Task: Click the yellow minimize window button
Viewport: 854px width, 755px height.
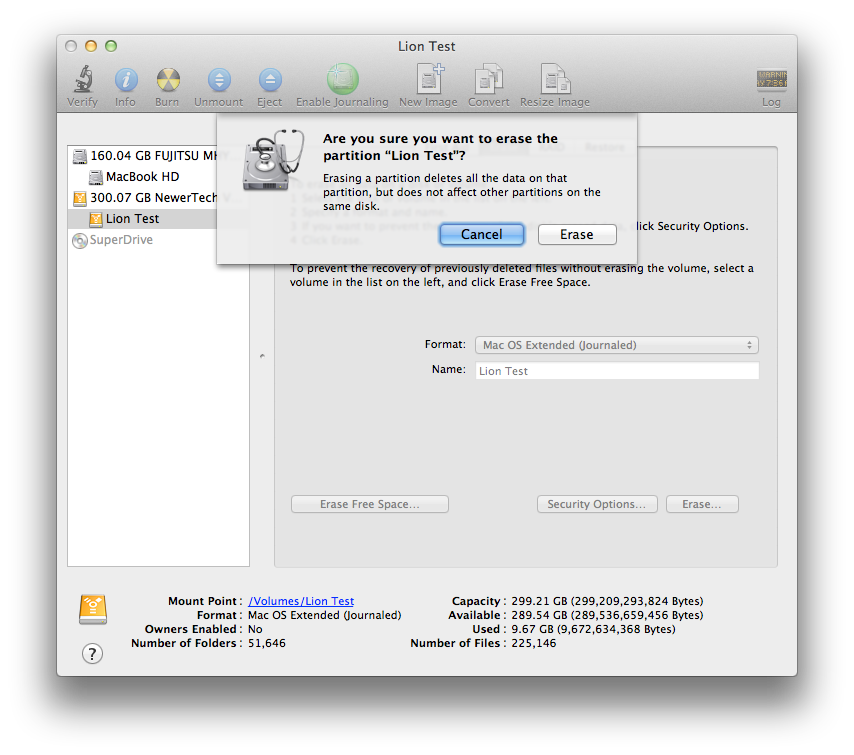Action: point(91,46)
